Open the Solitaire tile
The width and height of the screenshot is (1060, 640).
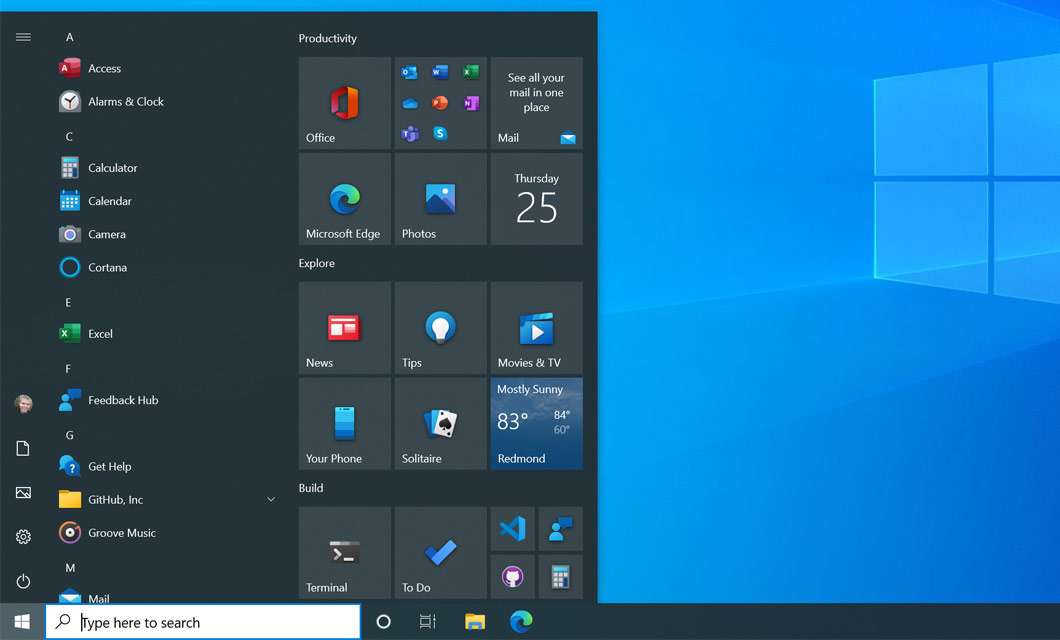[x=440, y=424]
